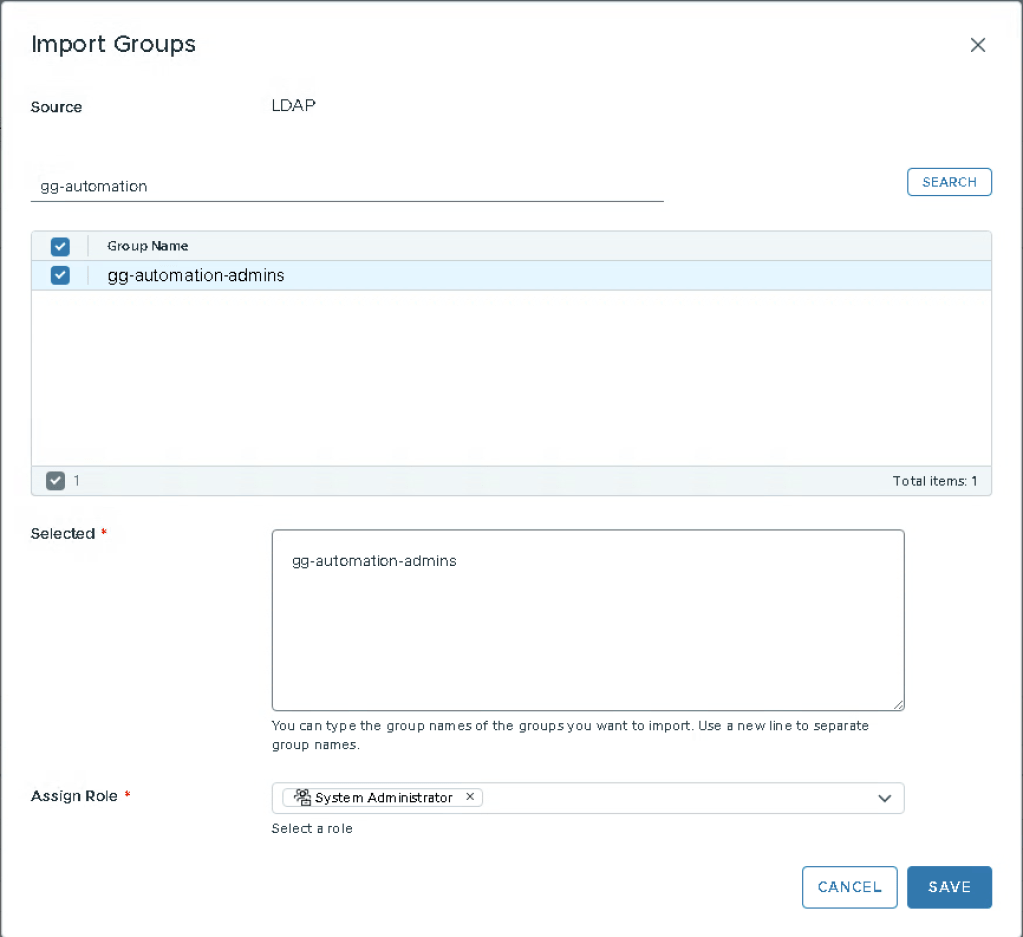Toggle the select-all checkbox in table header

coord(60,246)
